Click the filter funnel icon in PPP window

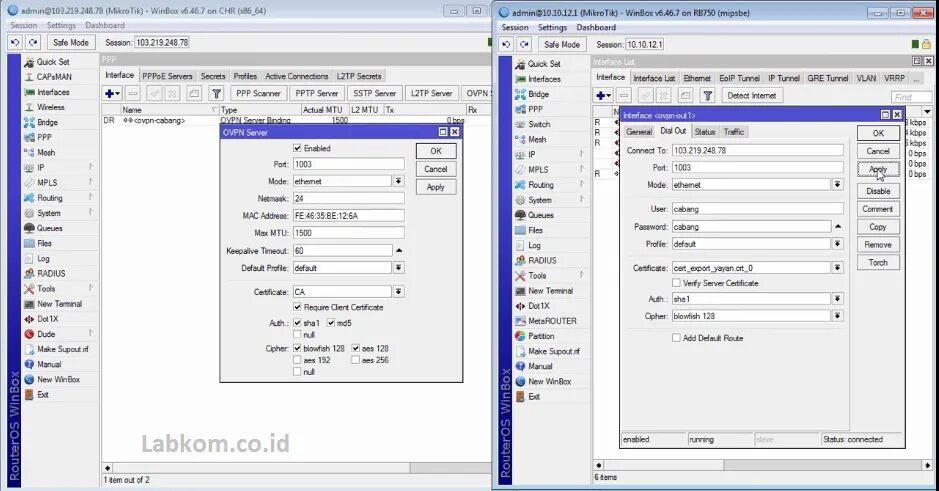tap(216, 93)
